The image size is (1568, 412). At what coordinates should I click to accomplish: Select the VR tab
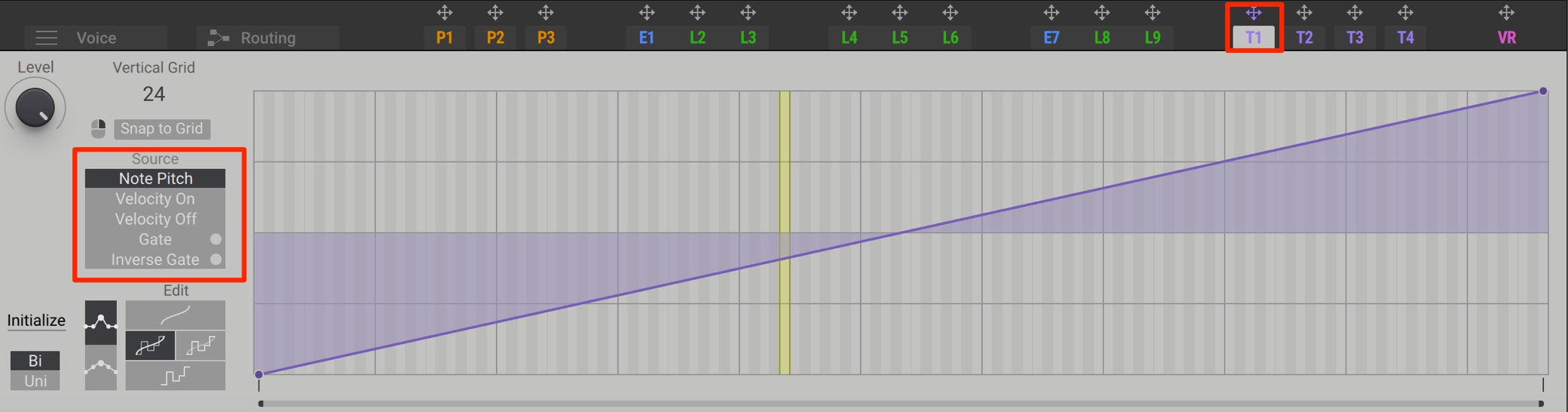pyautogui.click(x=1506, y=38)
